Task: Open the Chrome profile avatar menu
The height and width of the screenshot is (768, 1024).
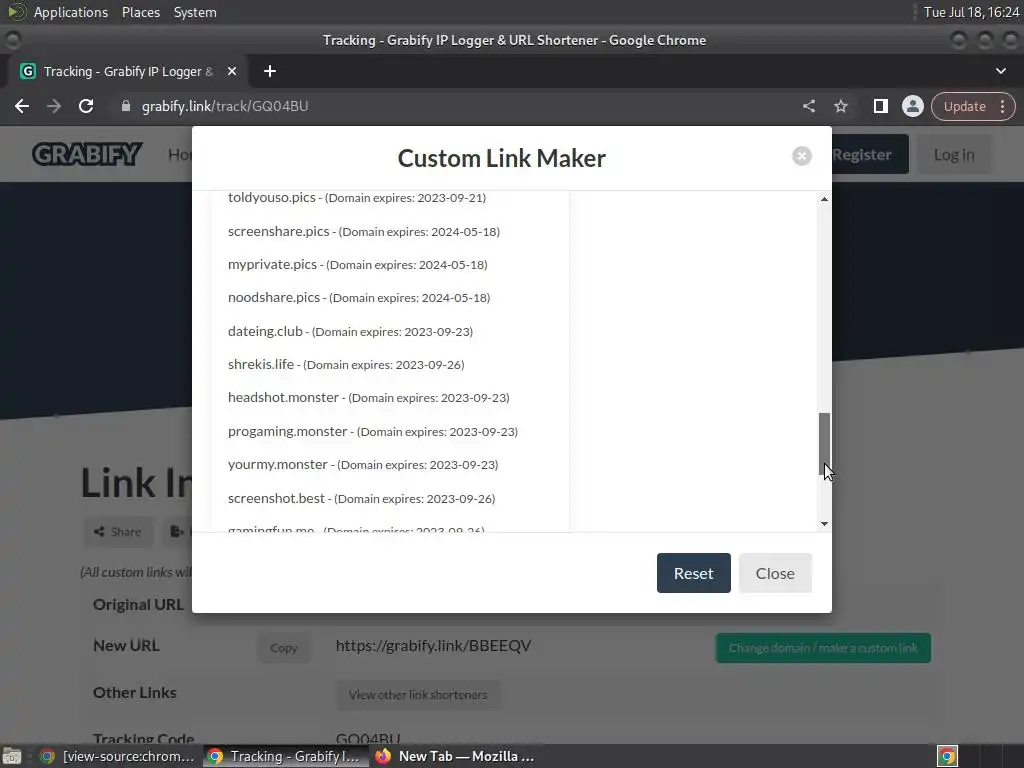Action: [912, 106]
